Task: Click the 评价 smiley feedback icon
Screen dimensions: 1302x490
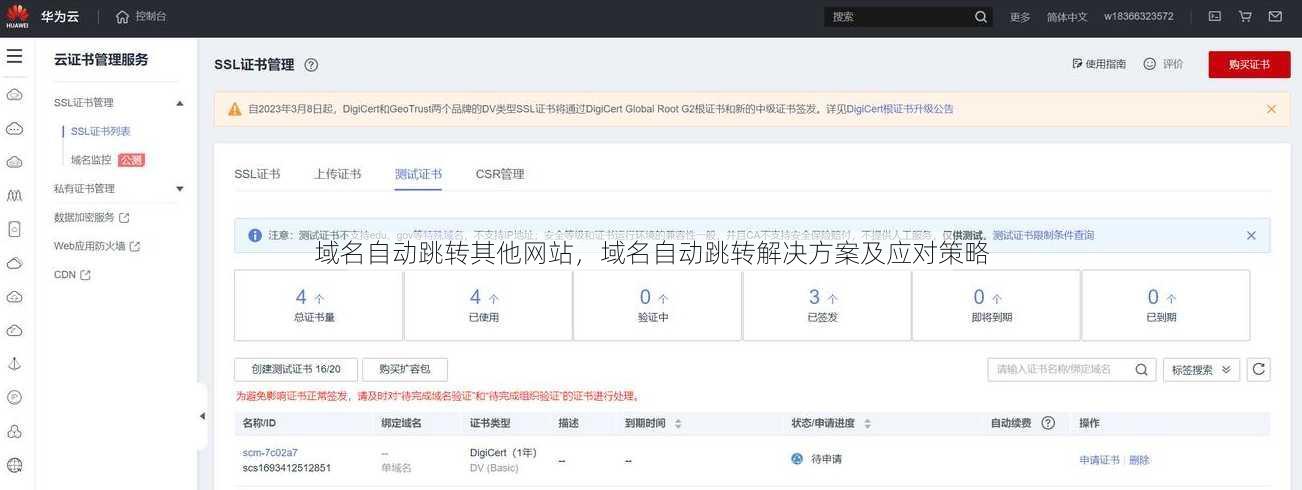Action: pos(1150,64)
